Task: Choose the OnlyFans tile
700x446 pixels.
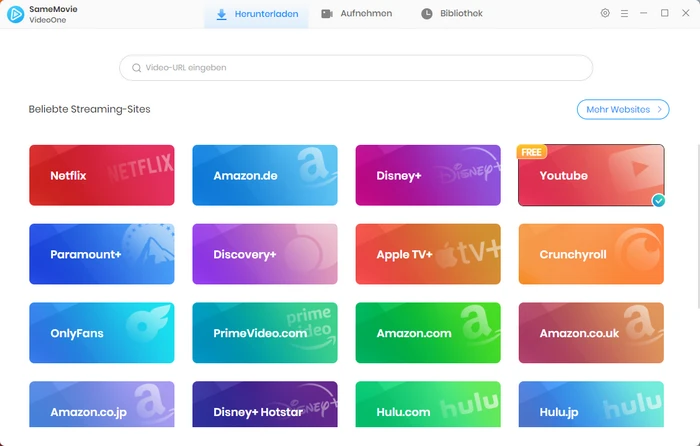Action: click(x=101, y=333)
